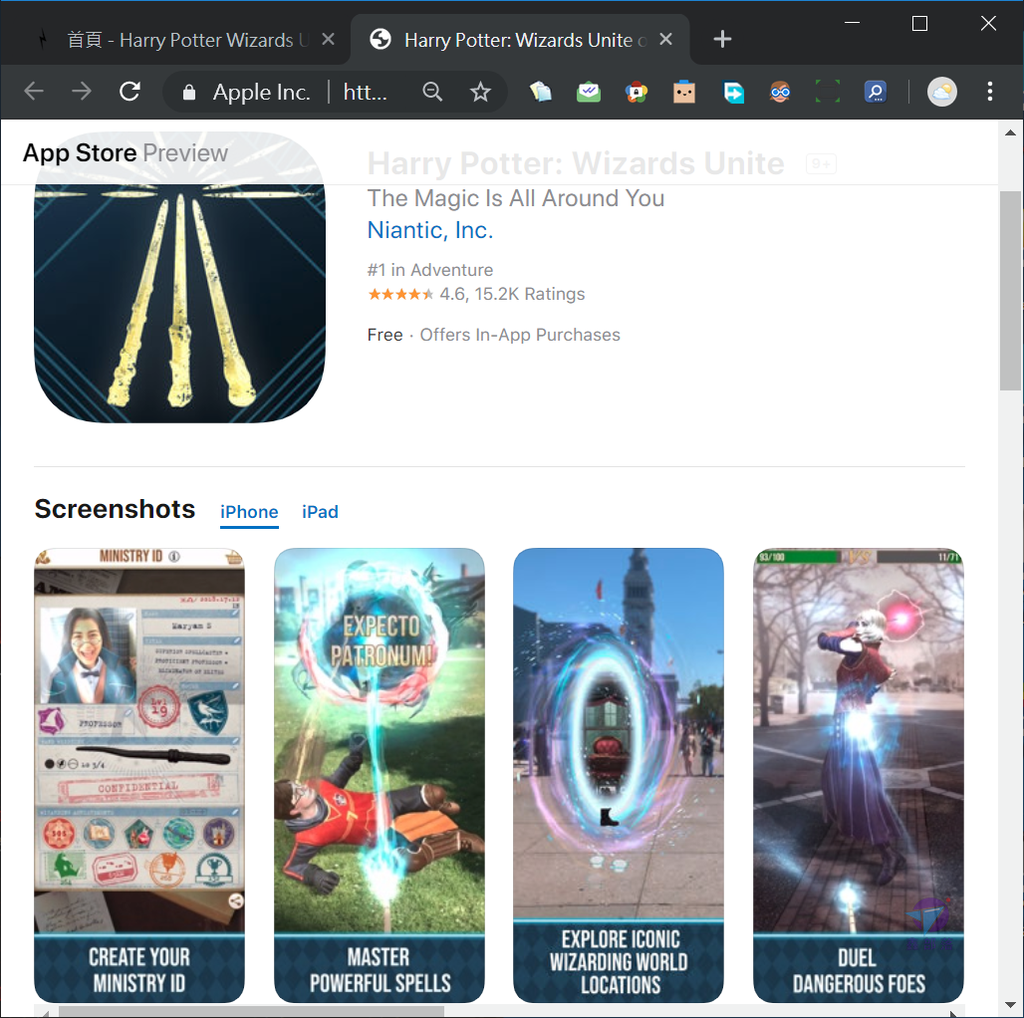Viewport: 1024px width, 1018px height.
Task: Minimize the Chrome window
Action: (852, 24)
